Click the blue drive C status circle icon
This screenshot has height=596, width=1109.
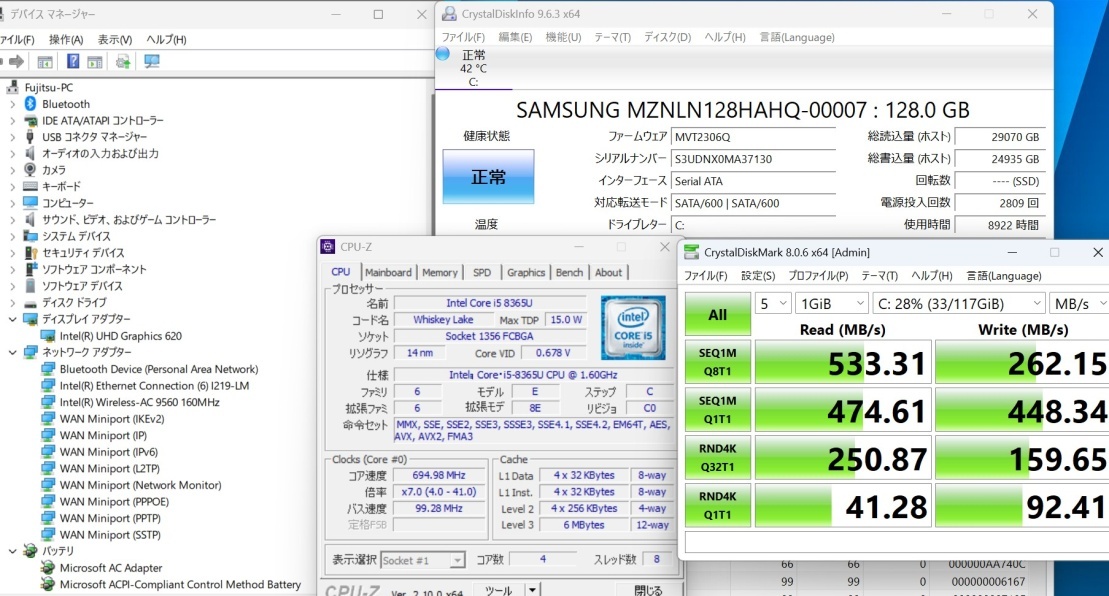click(x=442, y=54)
